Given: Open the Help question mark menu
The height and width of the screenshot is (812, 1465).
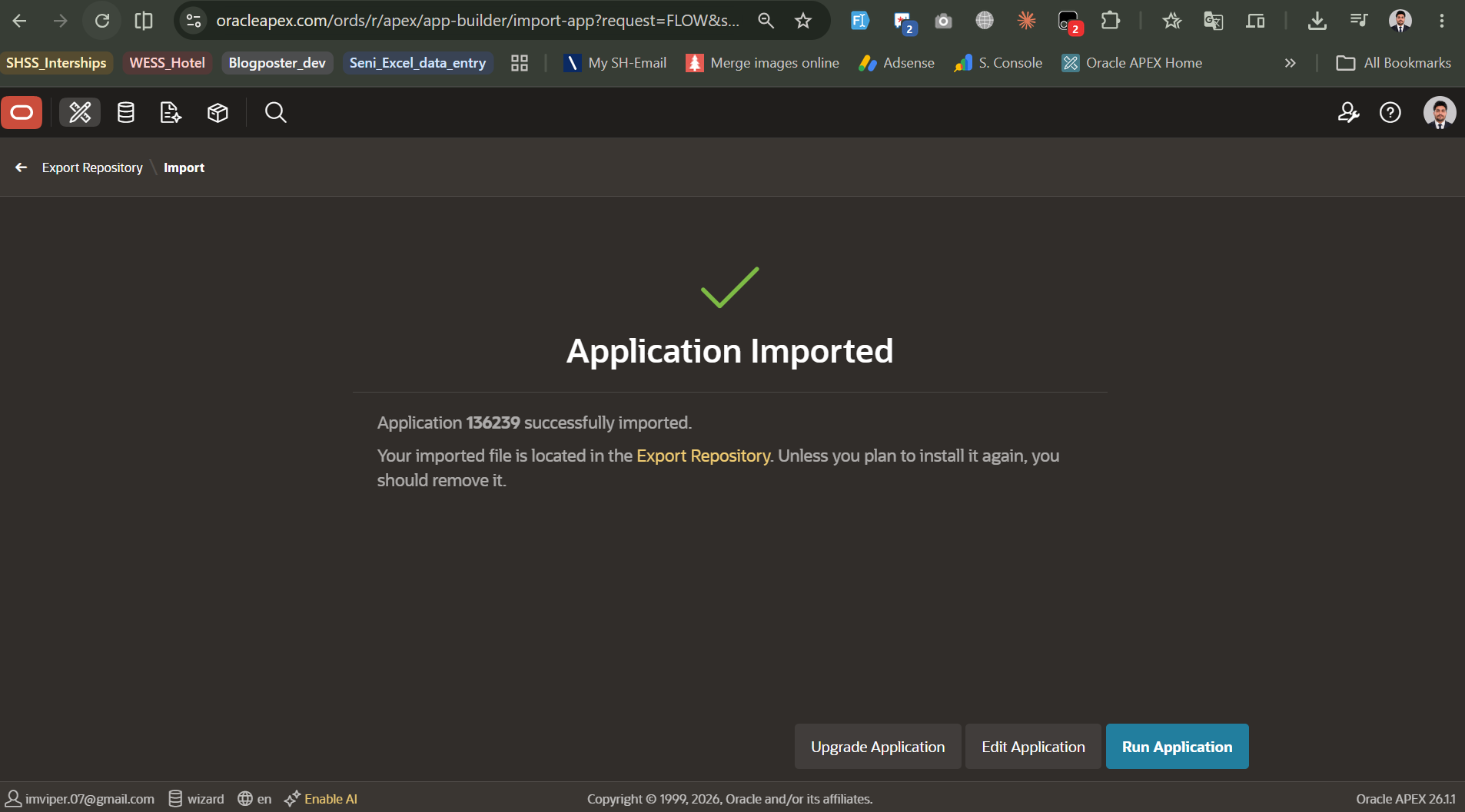Looking at the screenshot, I should [1390, 113].
